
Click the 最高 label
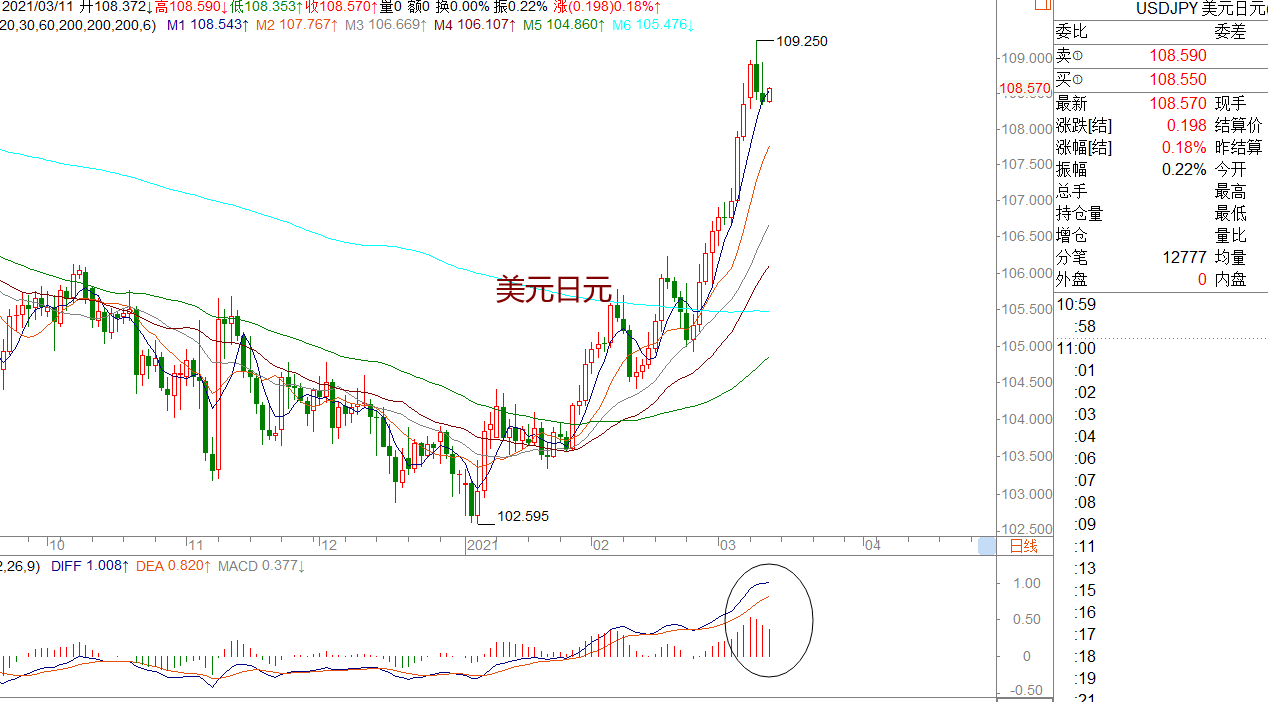(1231, 192)
